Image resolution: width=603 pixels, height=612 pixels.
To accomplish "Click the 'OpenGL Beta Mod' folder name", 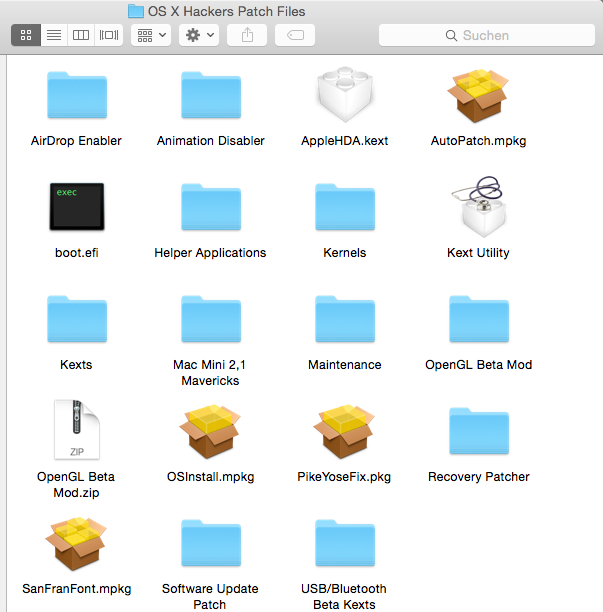I will pos(478,365).
